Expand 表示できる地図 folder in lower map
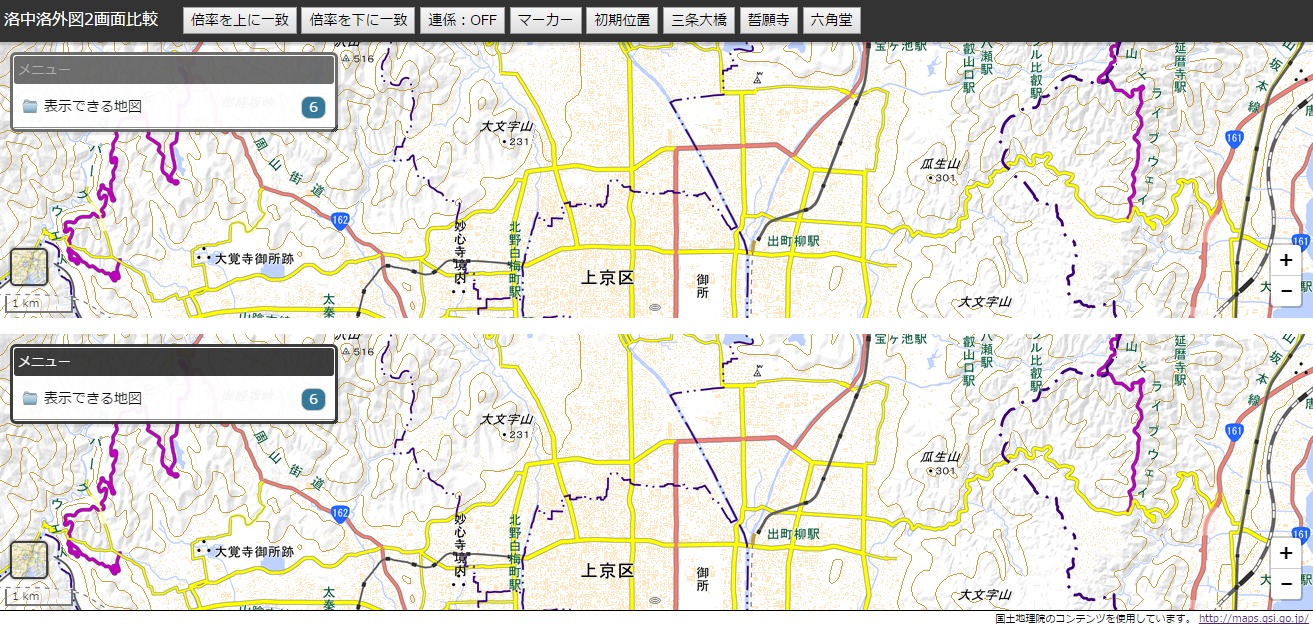The image size is (1313, 643). coord(173,399)
